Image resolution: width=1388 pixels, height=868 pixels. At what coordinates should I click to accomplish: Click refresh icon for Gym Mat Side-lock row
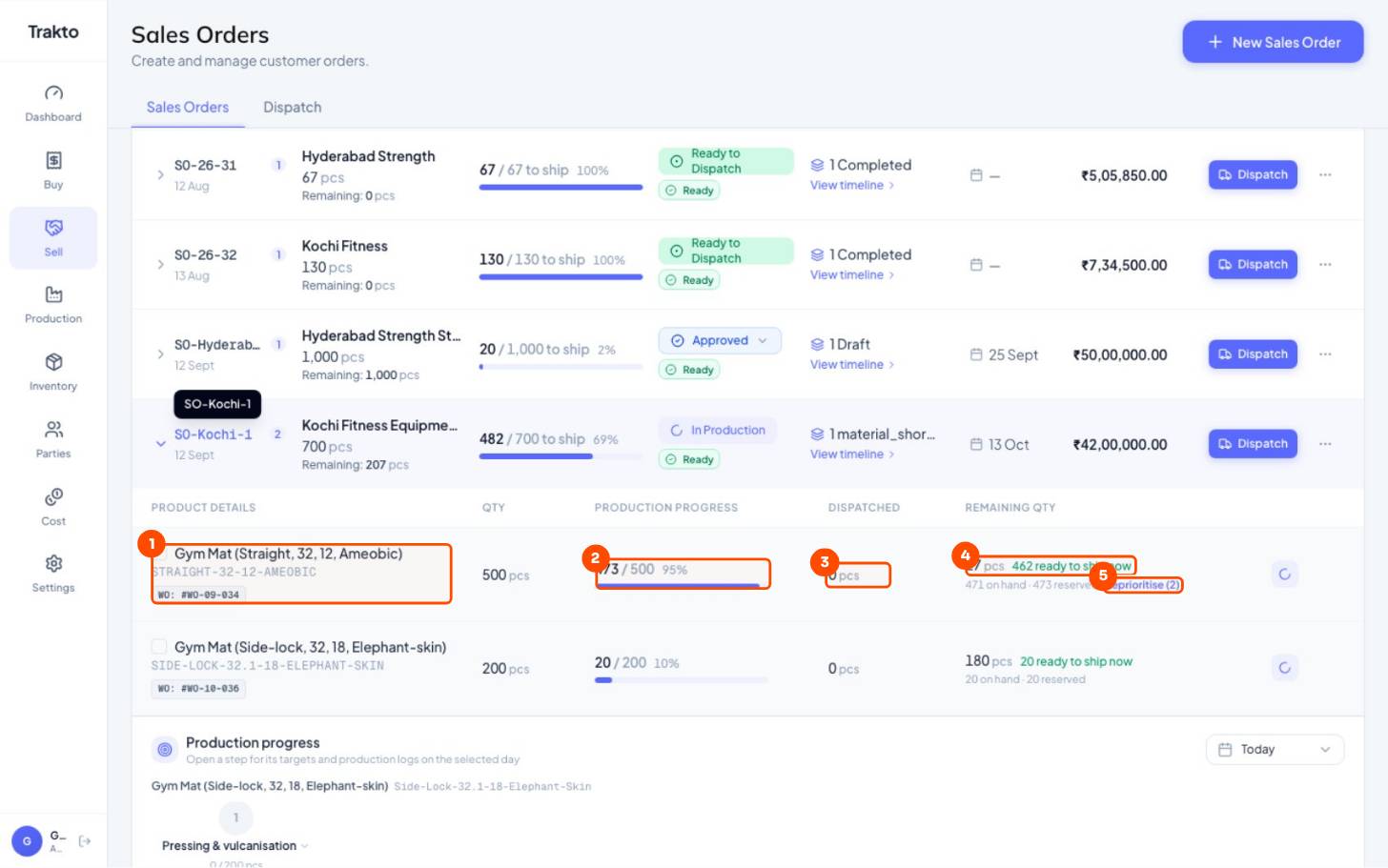[x=1284, y=668]
